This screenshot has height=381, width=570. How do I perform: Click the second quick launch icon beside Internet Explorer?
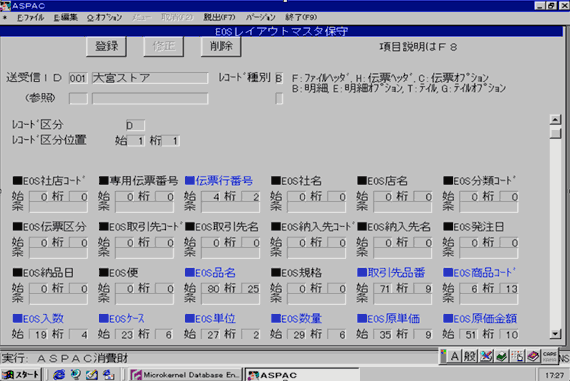pos(76,374)
